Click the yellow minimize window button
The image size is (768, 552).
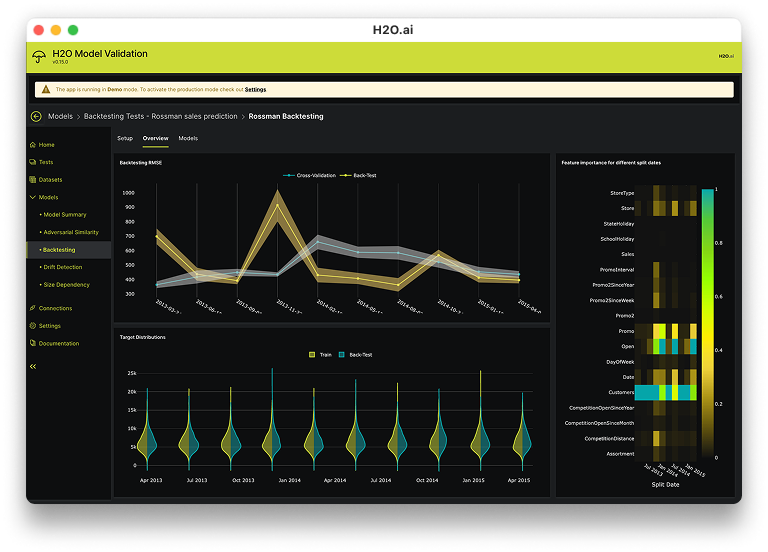tap(56, 30)
